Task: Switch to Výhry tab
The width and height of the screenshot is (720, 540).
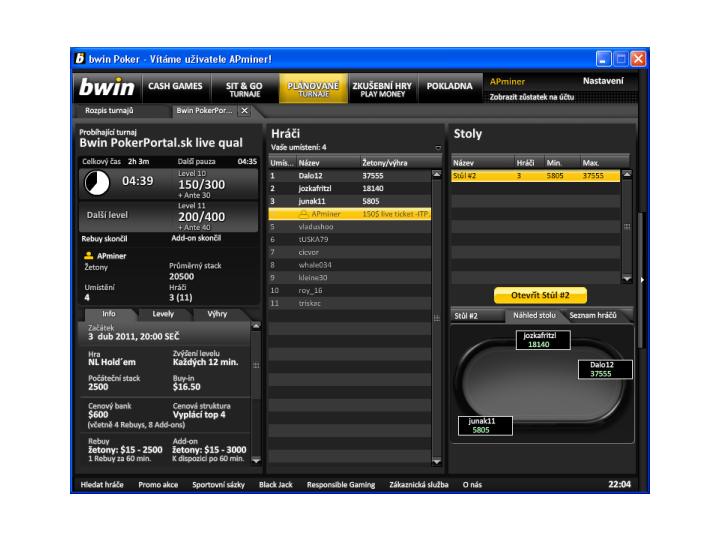Action: (x=217, y=314)
